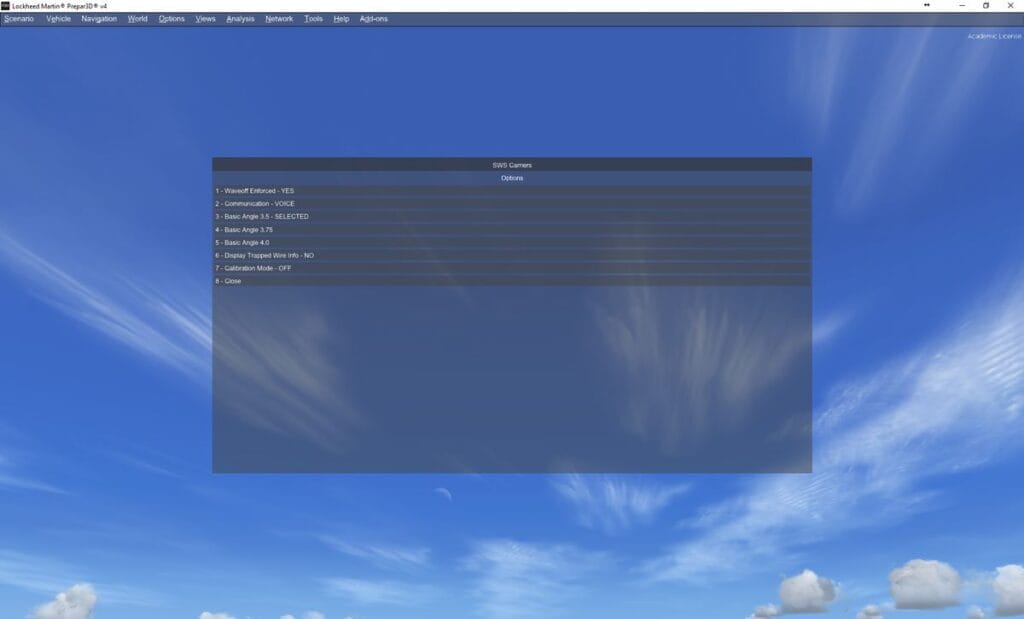Click the Navigation menu

click(x=99, y=19)
